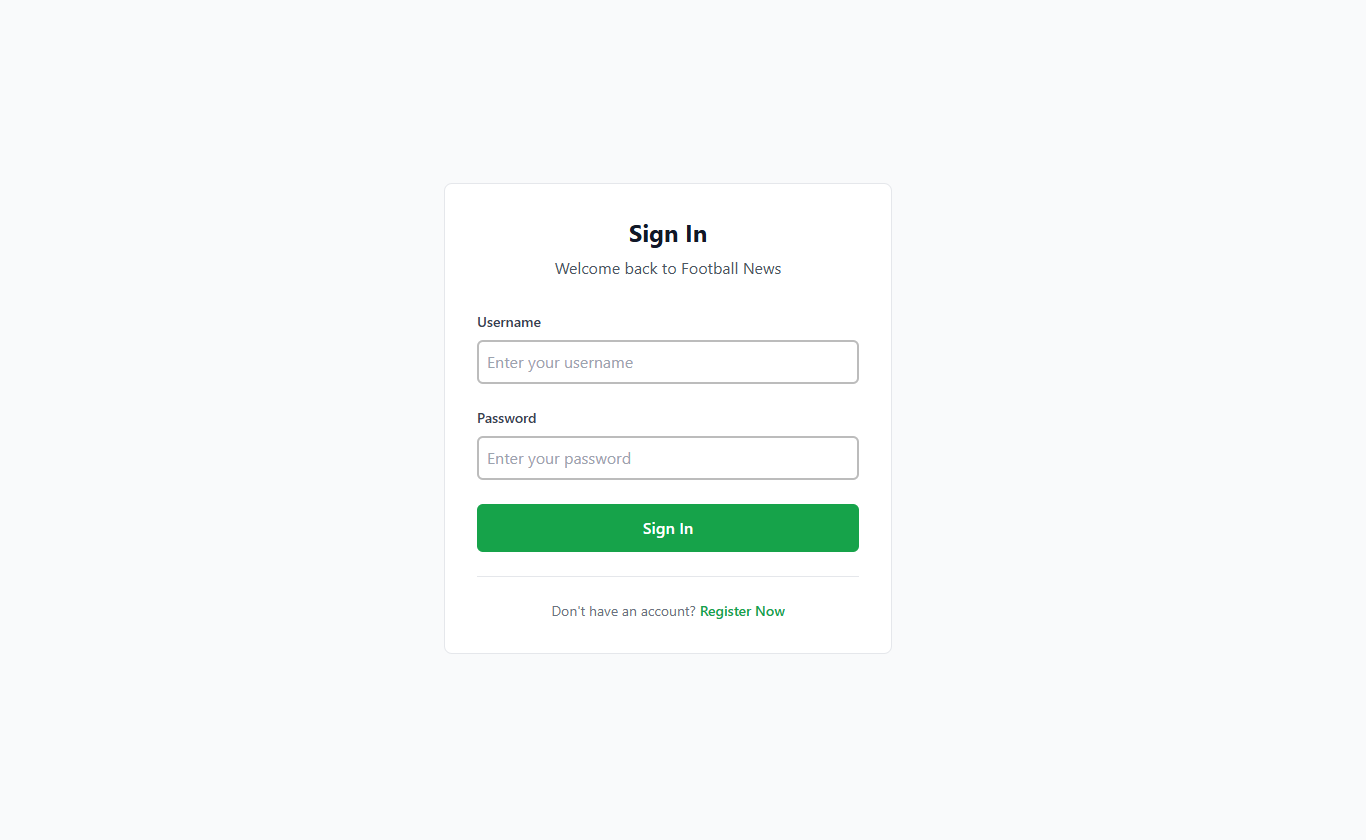
Task: Activate the Sign In submit button
Action: (x=668, y=528)
